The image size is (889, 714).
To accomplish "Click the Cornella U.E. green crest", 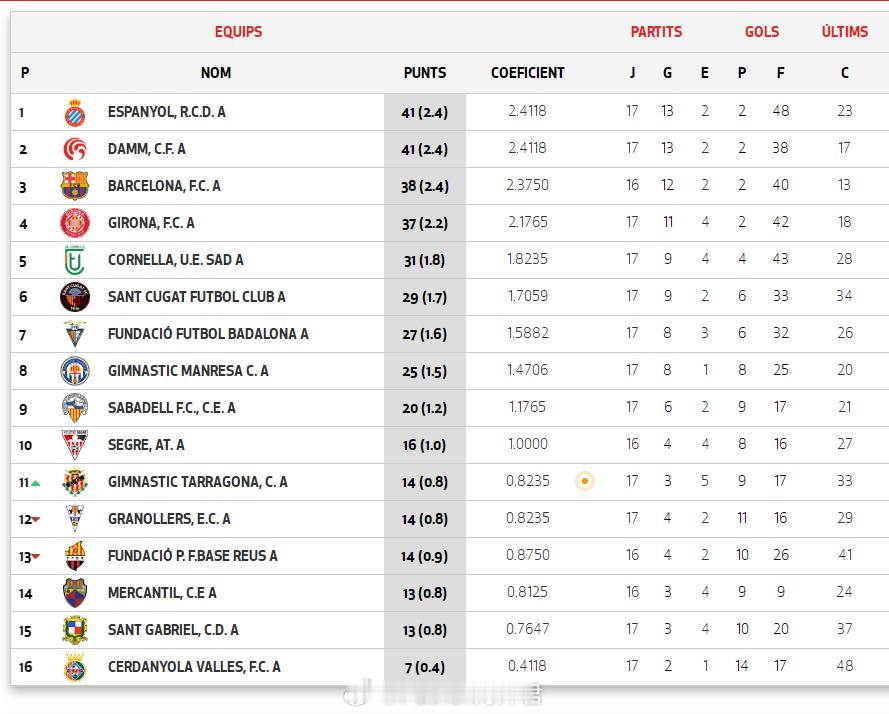I will (x=75, y=260).
